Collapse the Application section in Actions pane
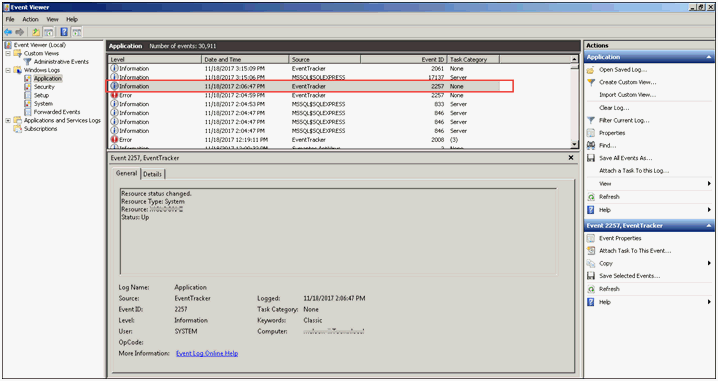The width and height of the screenshot is (718, 381). pos(709,57)
